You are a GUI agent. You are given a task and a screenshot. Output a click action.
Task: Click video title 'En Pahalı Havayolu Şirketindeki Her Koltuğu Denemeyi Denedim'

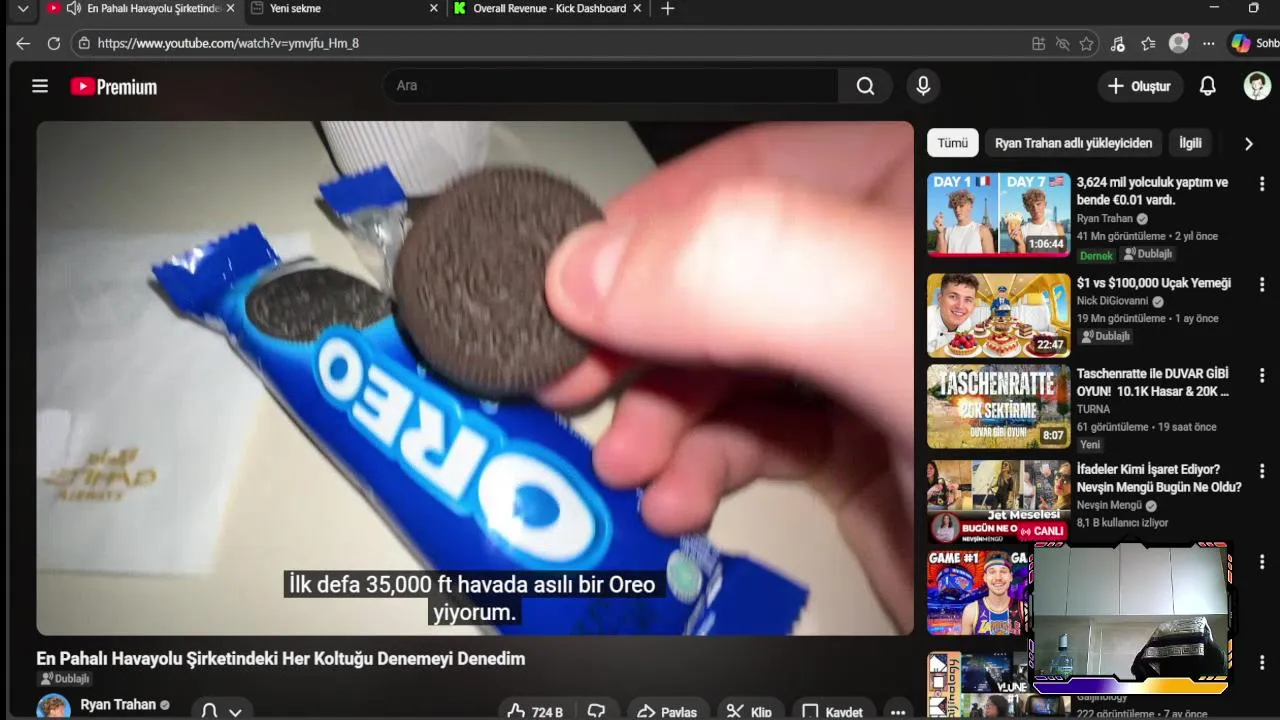[281, 659]
